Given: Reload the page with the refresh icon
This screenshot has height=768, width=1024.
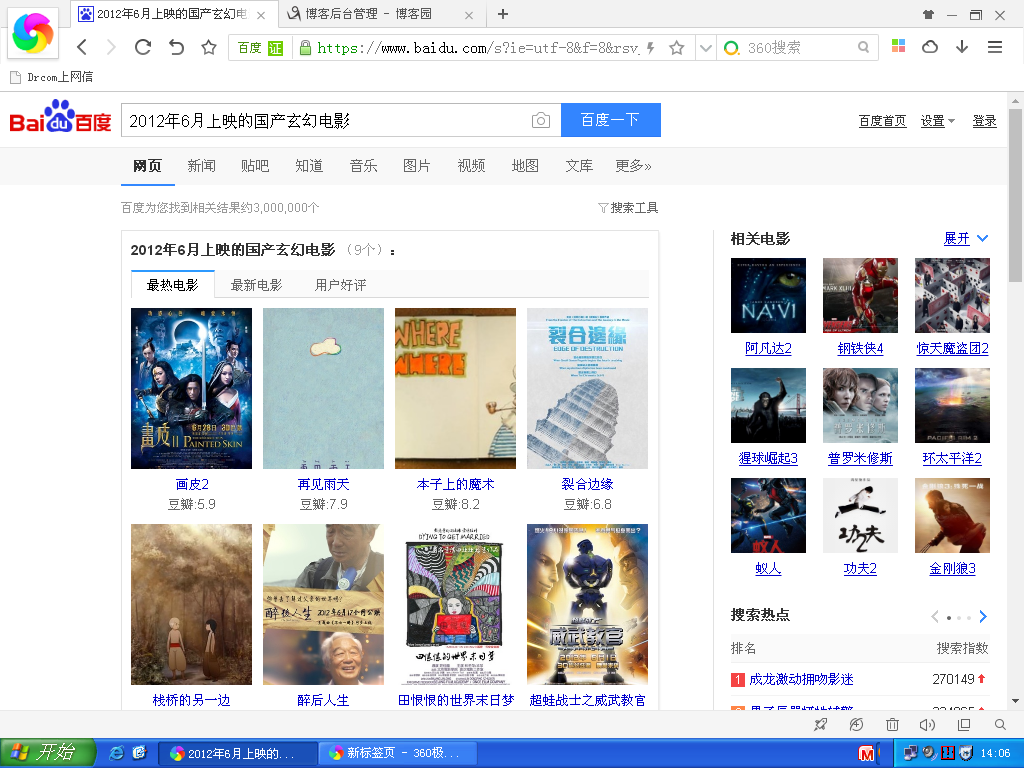Looking at the screenshot, I should tap(143, 47).
